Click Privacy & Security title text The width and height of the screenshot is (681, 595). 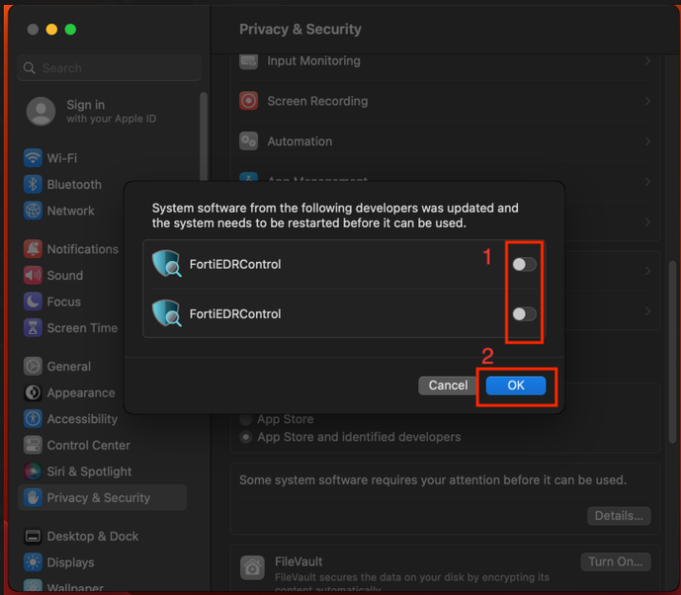[300, 29]
